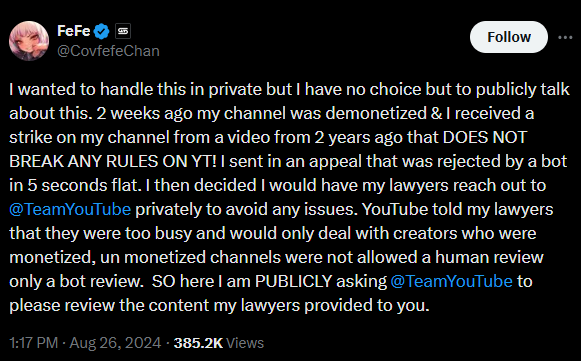
Task: Click the capitalized word 'PUBLICLY' in the post
Action: (293, 281)
